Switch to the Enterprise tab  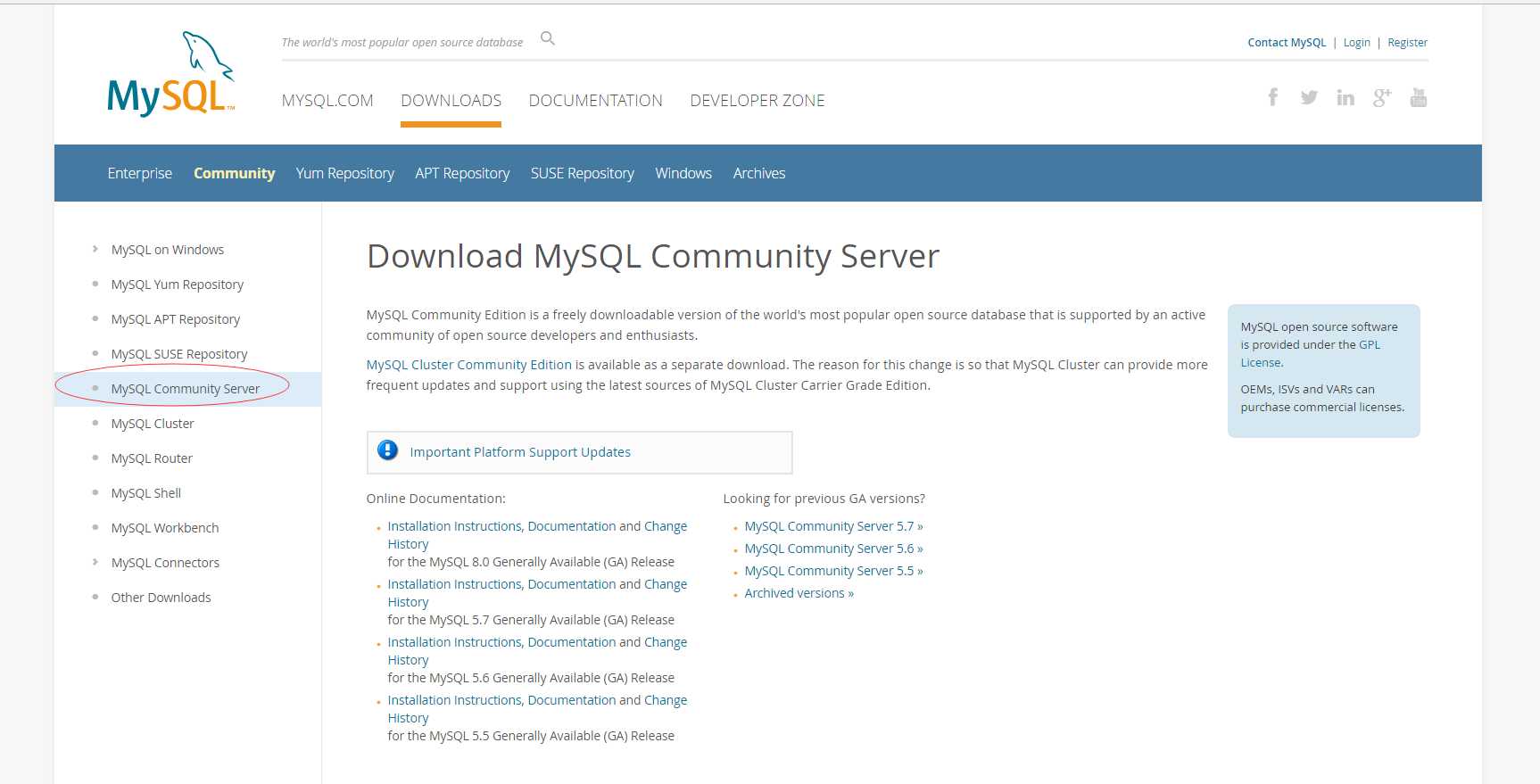click(x=140, y=173)
